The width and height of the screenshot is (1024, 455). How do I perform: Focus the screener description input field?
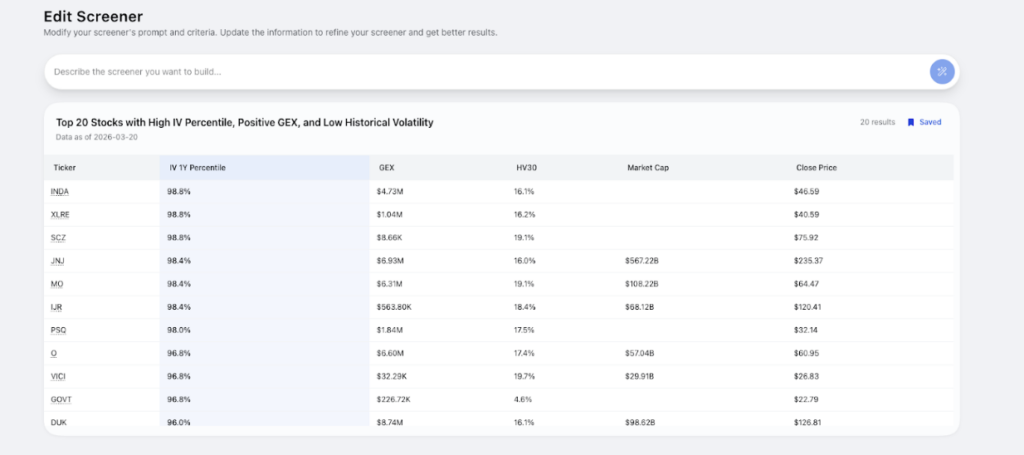(x=487, y=72)
